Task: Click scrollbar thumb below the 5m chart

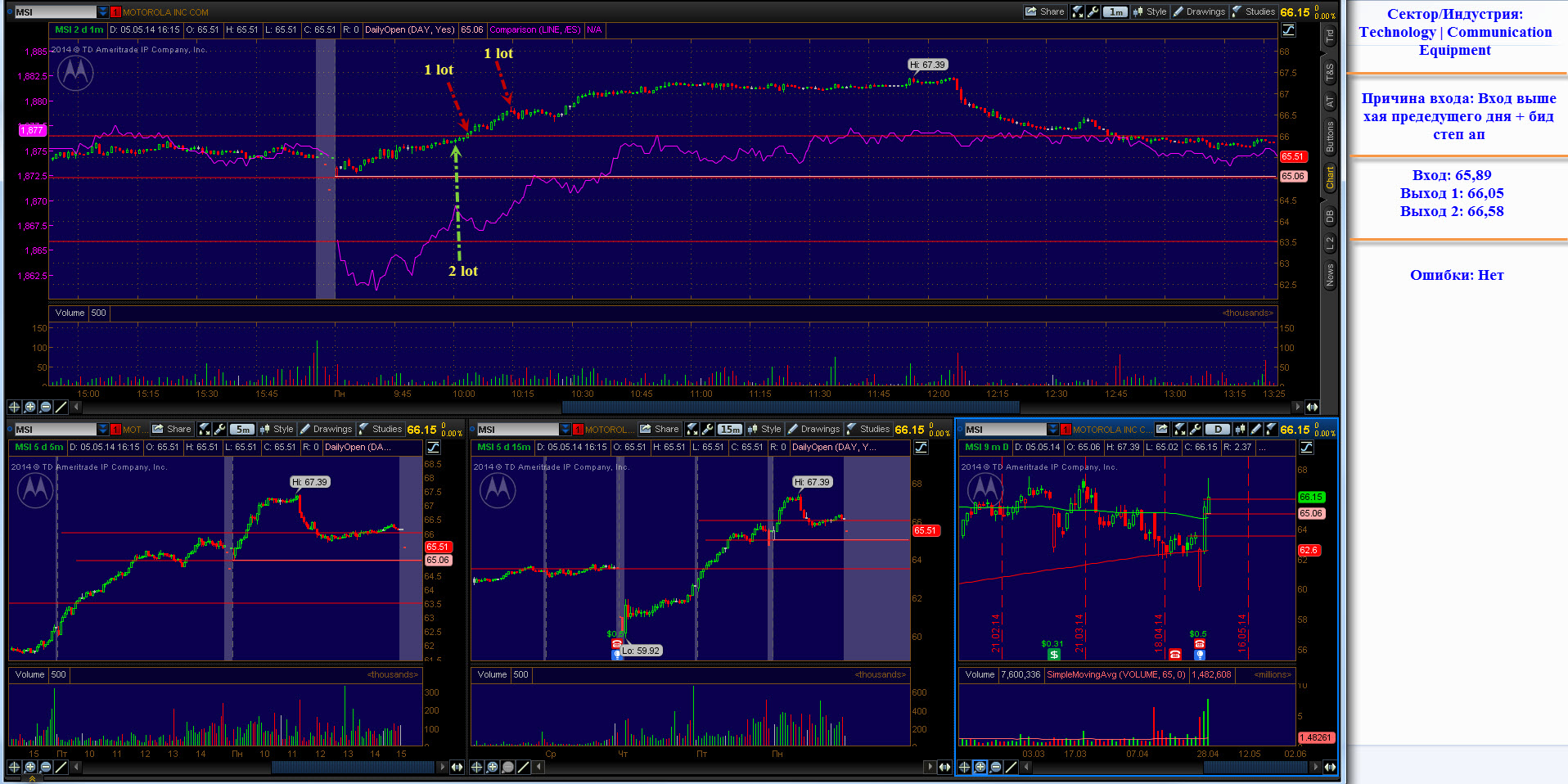Action: (353, 767)
